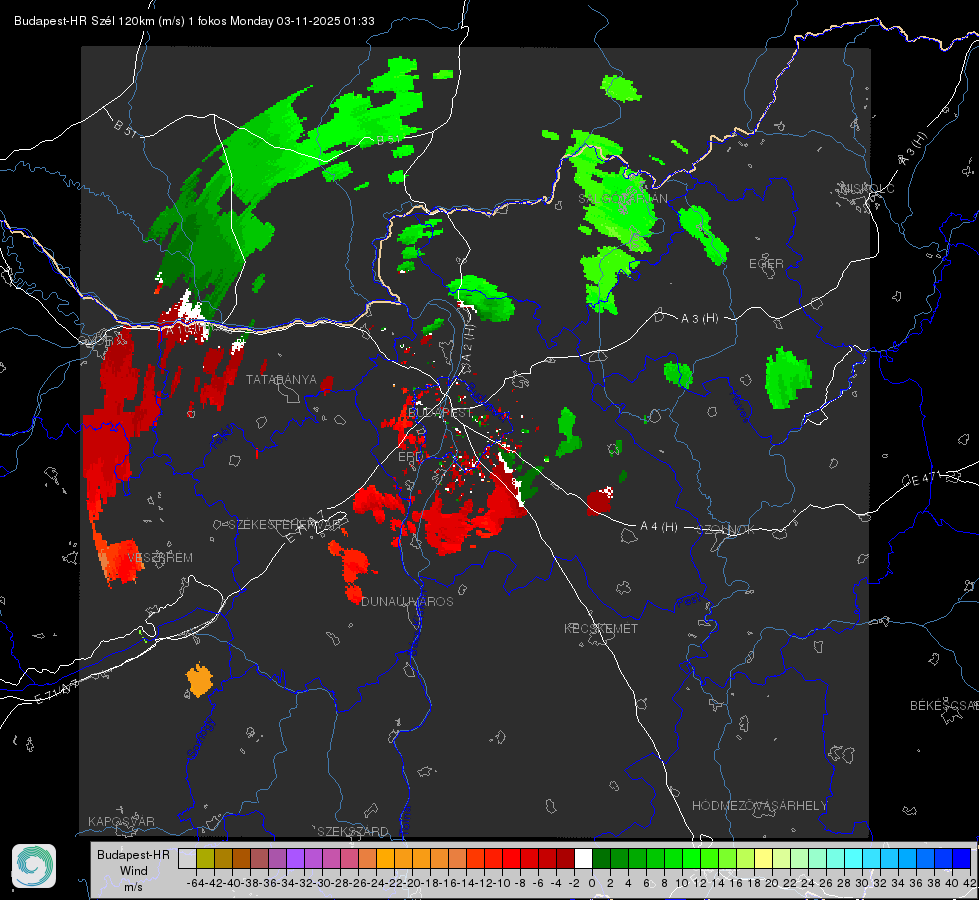Click the dark red echo near the 'A 4 (H)' label
979x900 pixels.
(x=600, y=502)
